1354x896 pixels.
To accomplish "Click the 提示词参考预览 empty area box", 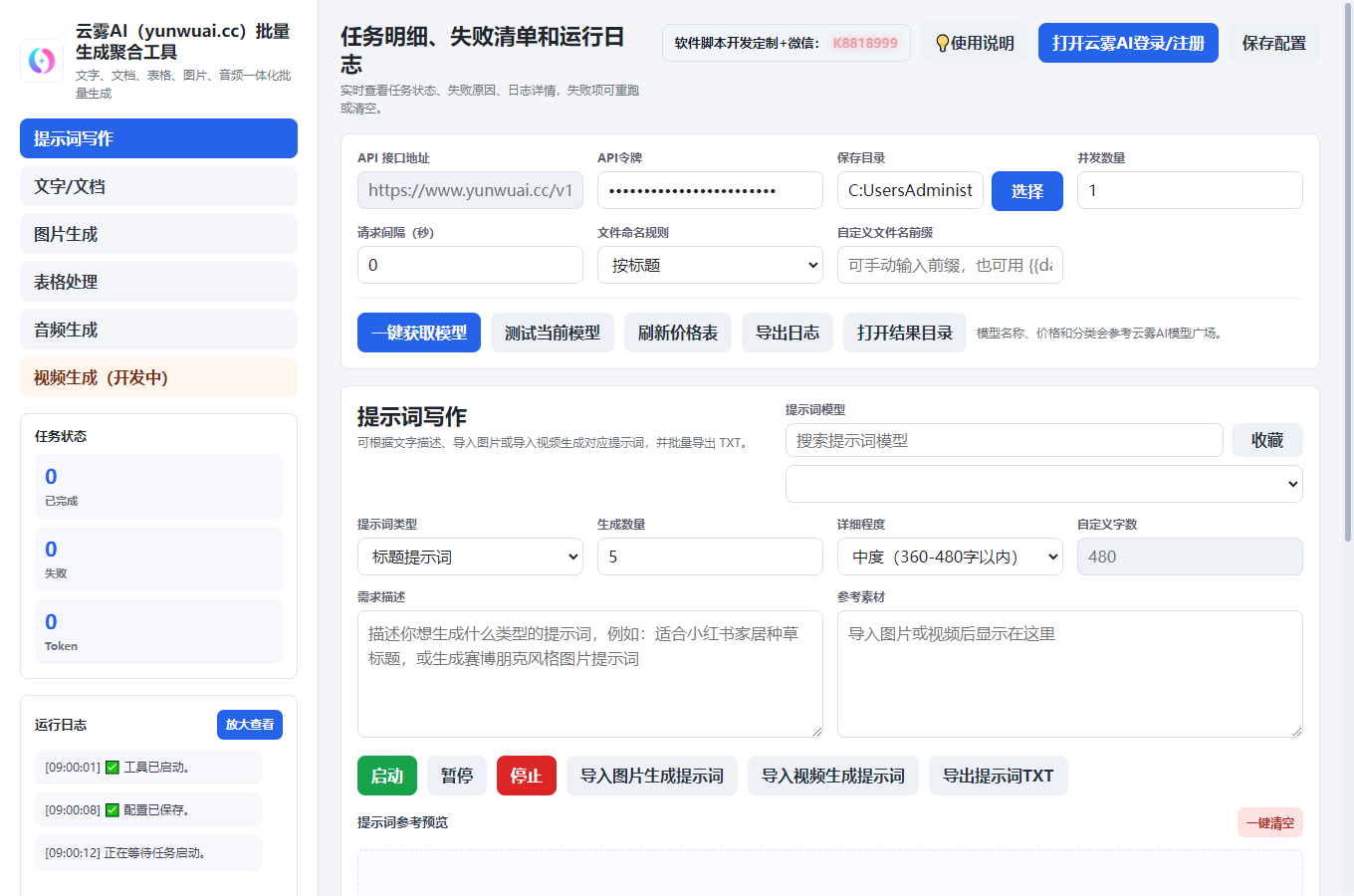I will [x=830, y=872].
